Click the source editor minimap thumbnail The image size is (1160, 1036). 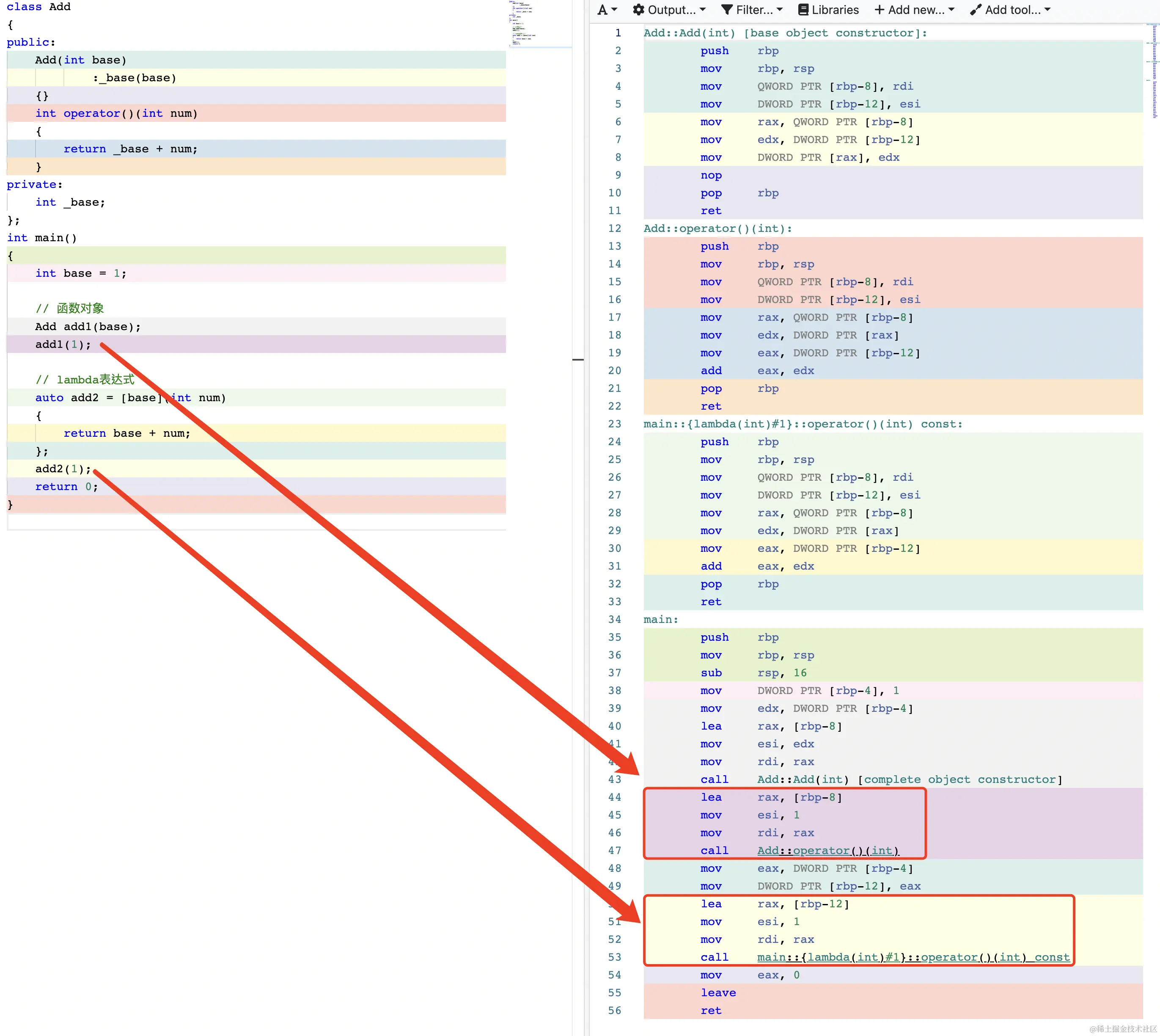522,23
